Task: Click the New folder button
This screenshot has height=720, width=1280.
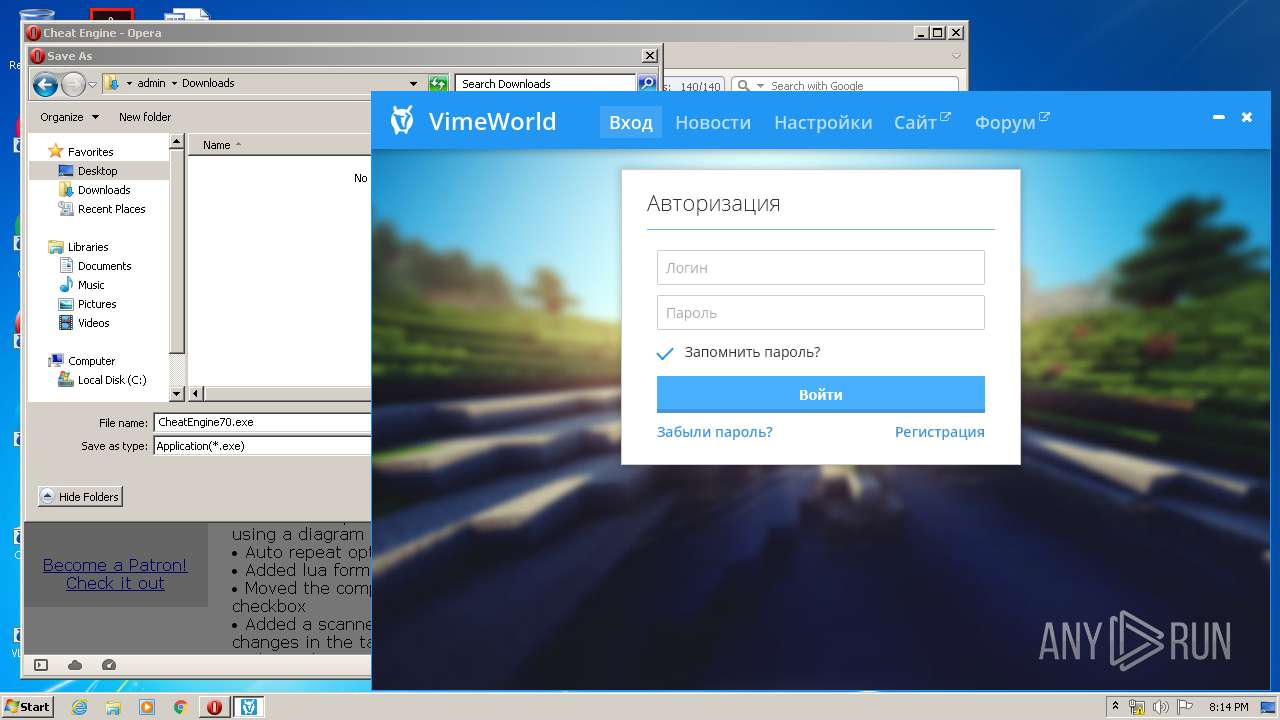Action: [x=145, y=117]
